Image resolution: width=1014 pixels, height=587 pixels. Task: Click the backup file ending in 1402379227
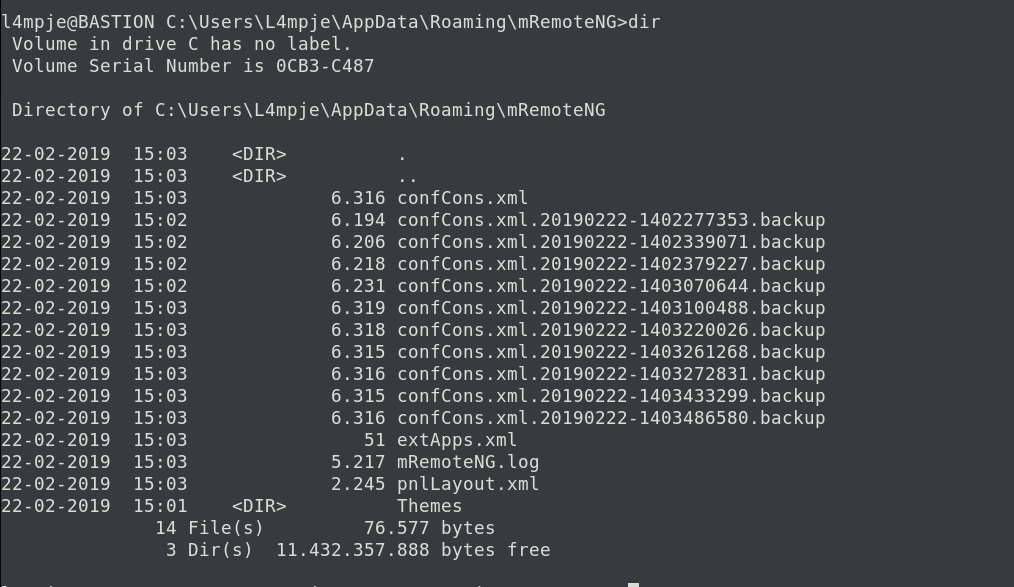[x=611, y=264]
